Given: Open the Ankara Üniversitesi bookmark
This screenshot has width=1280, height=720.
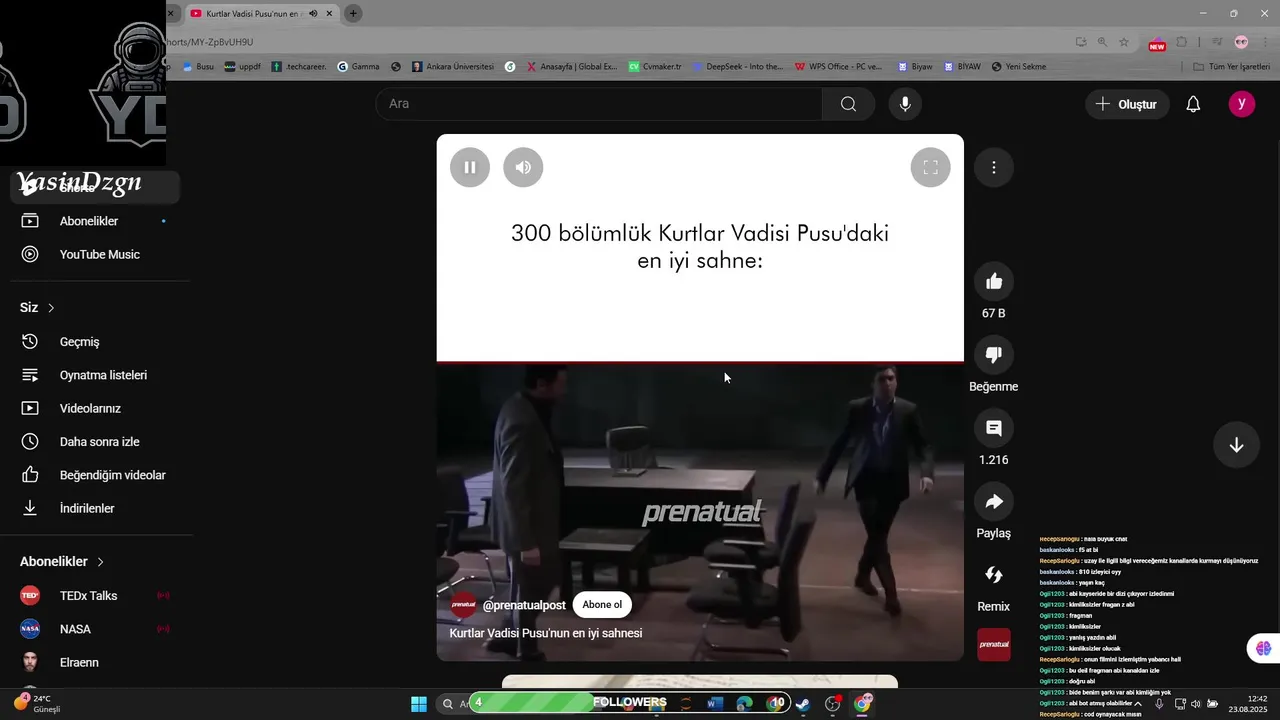Looking at the screenshot, I should [453, 66].
